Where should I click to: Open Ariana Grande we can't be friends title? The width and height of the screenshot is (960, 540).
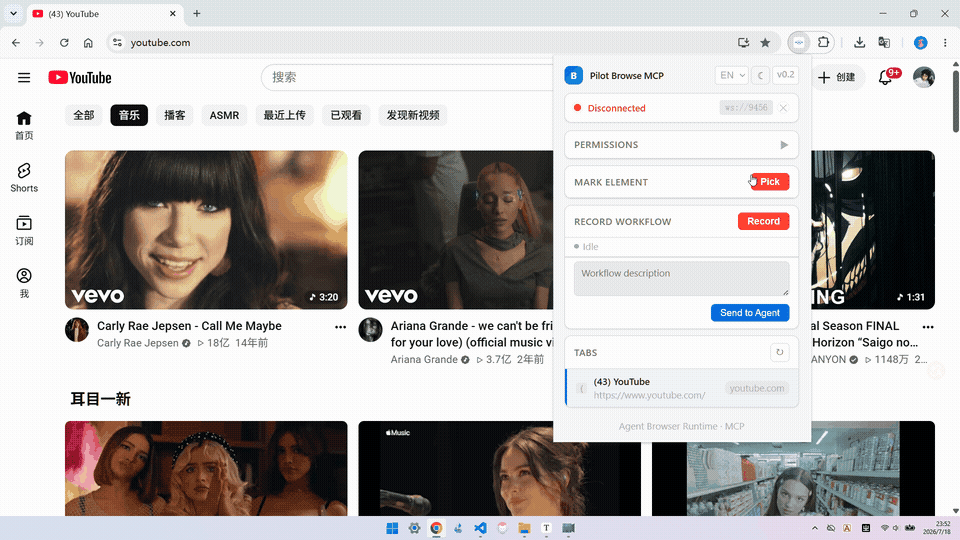(x=472, y=334)
